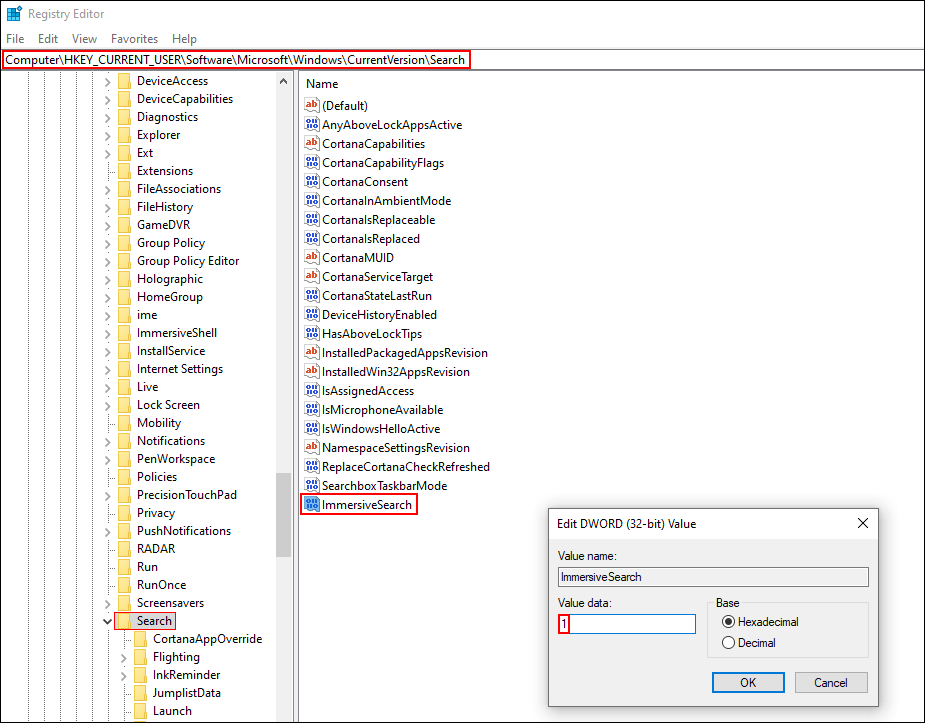925x723 pixels.
Task: Click the DeviceHistoryEnabled DWORD icon
Action: (x=311, y=314)
